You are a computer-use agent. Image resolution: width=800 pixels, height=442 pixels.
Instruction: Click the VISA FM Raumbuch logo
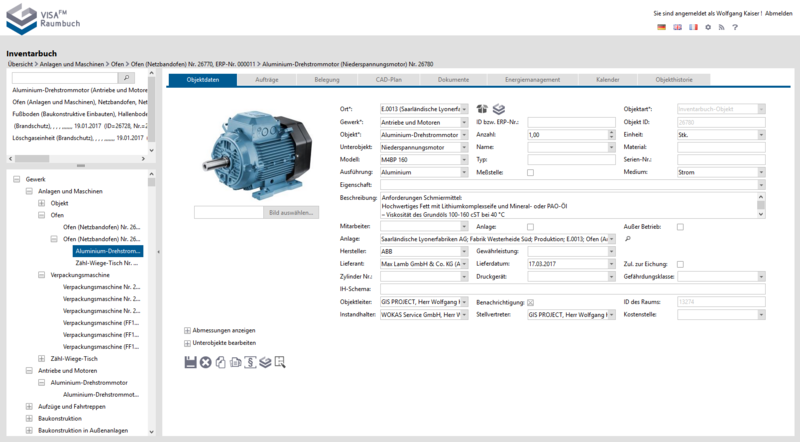click(x=43, y=19)
